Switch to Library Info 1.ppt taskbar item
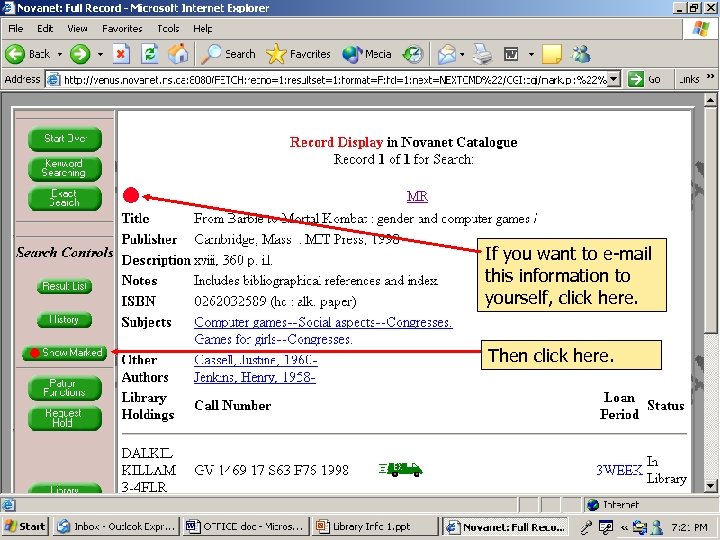The image size is (720, 540). 373,526
